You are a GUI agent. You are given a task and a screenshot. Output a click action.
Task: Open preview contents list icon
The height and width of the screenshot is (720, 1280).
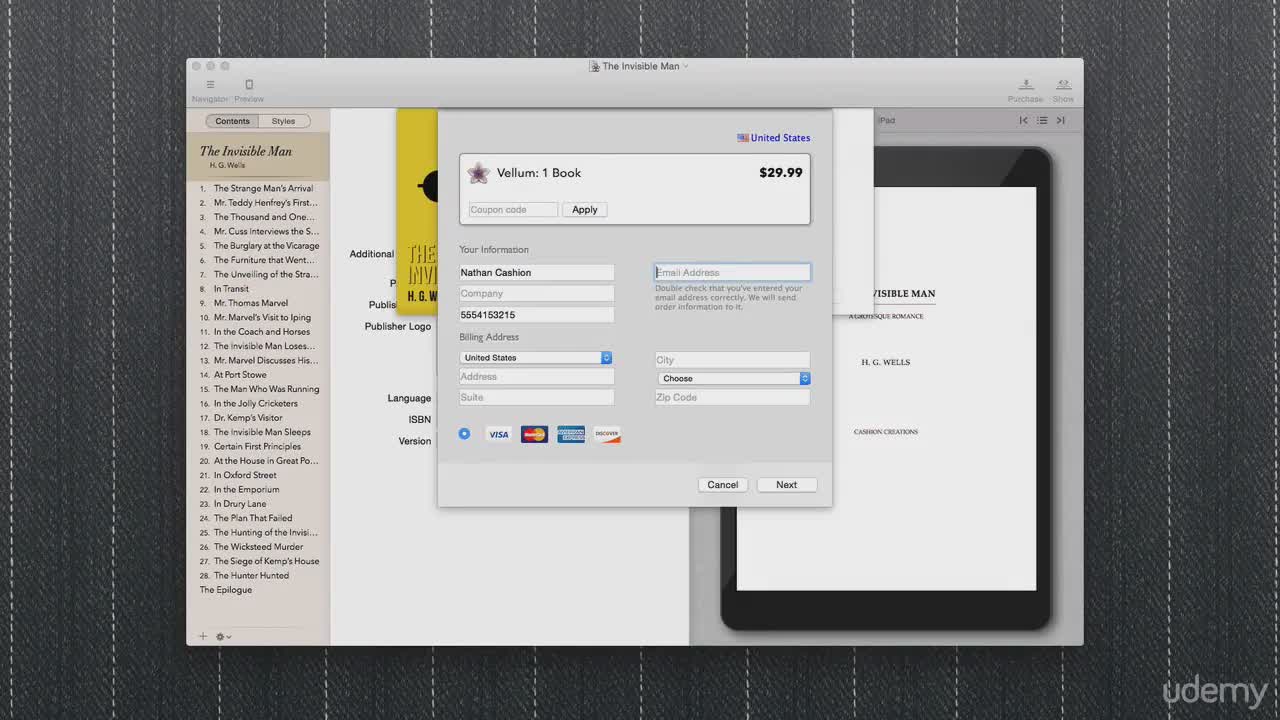(x=1042, y=120)
